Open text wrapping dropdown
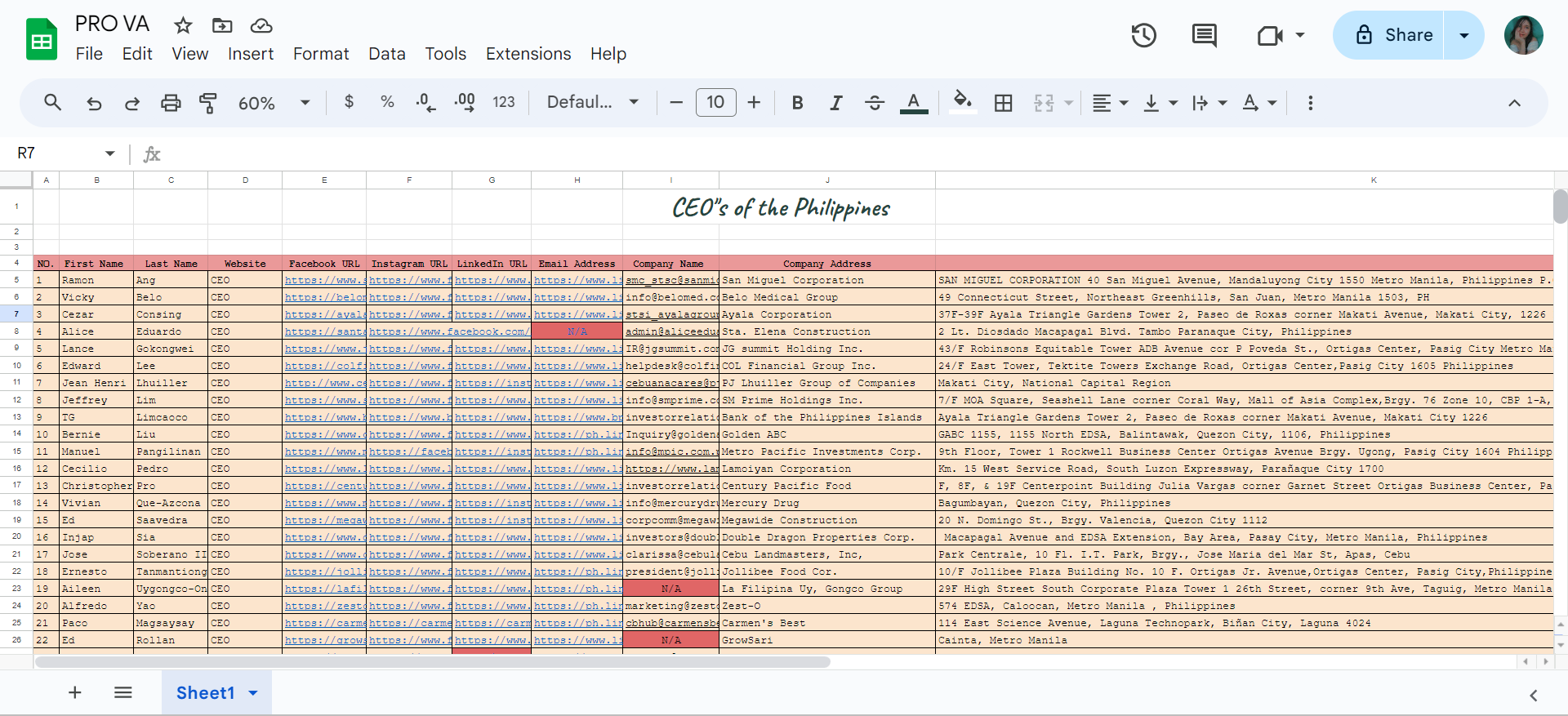 1209,103
